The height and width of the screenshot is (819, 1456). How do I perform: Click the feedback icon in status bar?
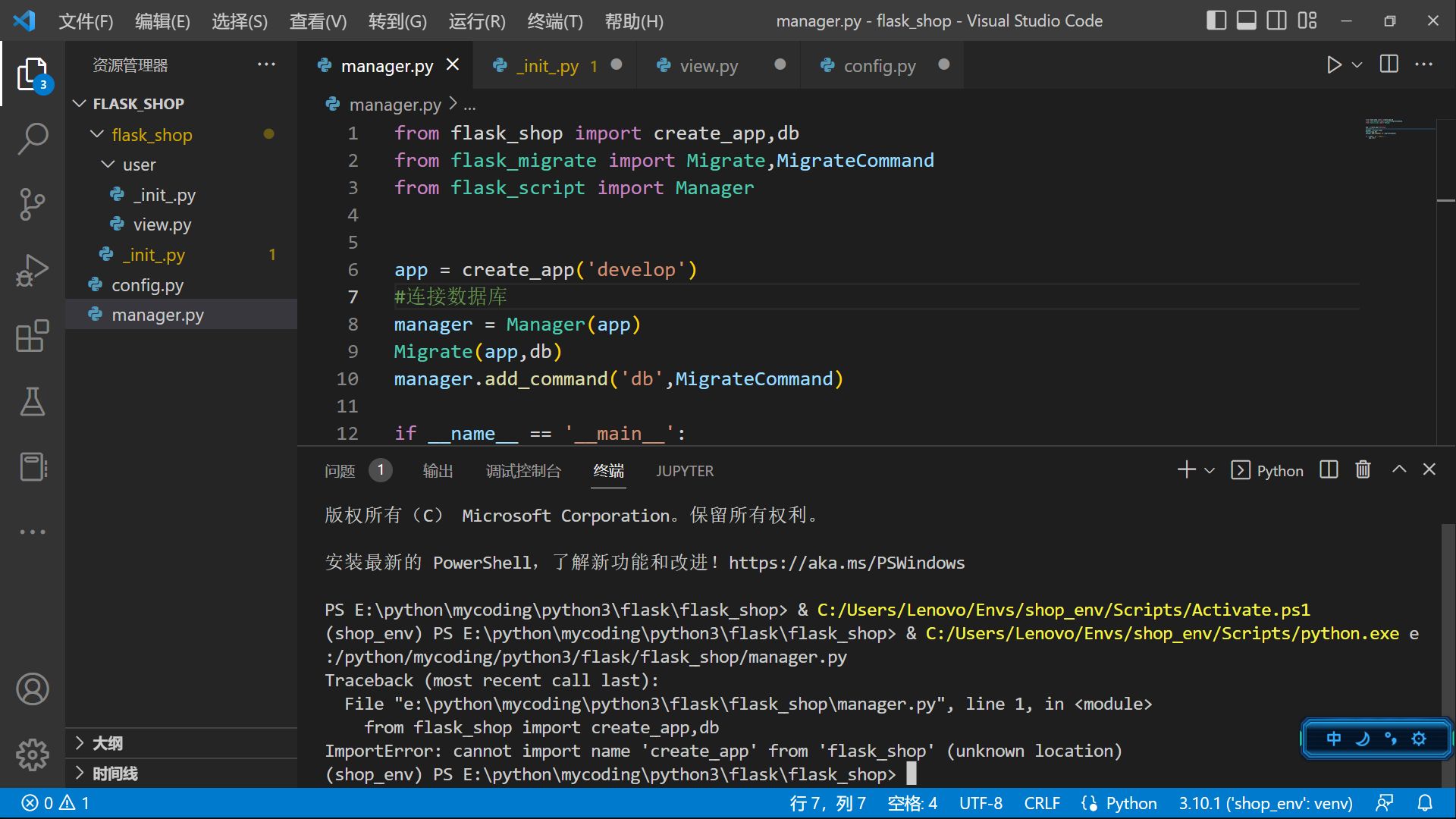point(1385,803)
